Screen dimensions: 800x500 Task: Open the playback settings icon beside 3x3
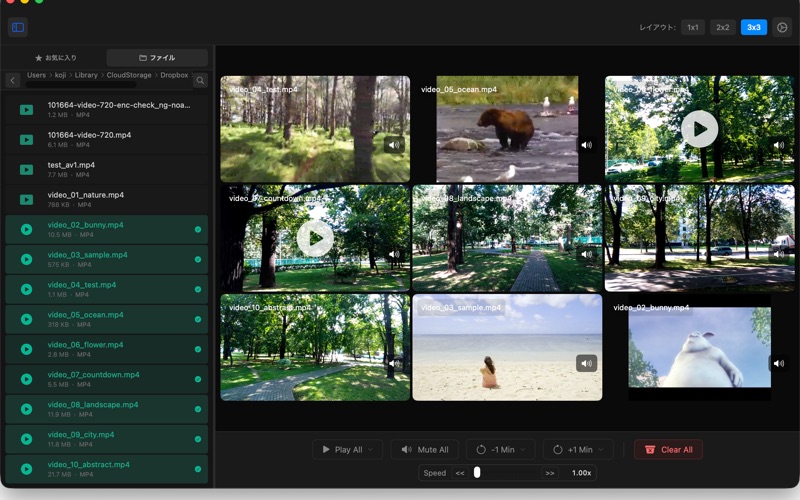[782, 27]
